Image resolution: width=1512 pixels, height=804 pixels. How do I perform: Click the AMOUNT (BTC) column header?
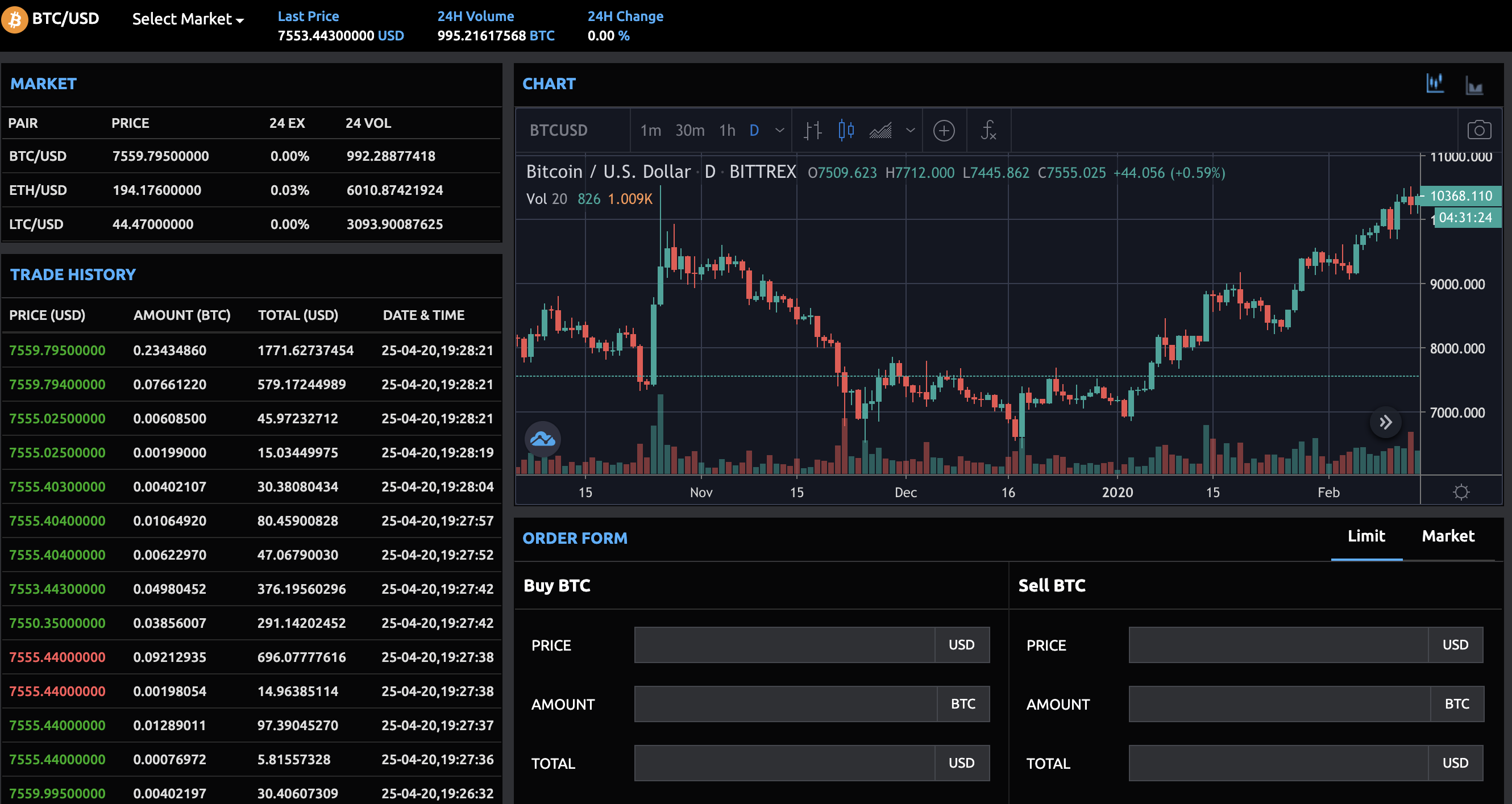point(182,315)
